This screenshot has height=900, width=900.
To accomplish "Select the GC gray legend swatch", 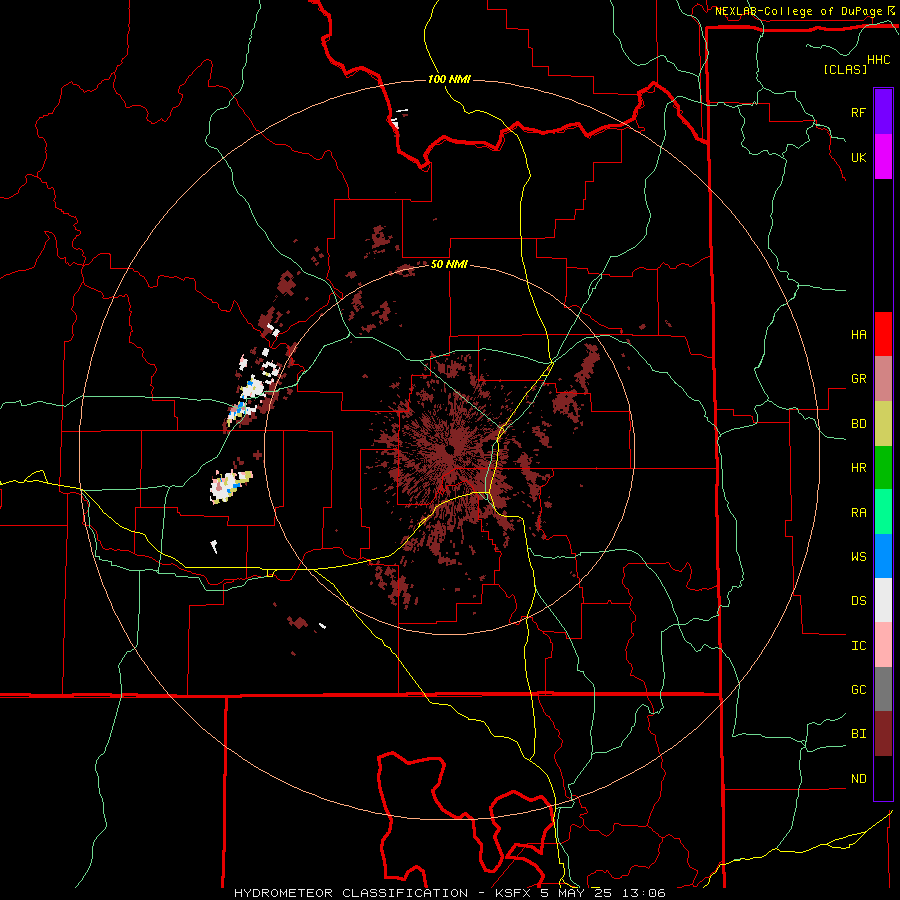I will (x=883, y=689).
